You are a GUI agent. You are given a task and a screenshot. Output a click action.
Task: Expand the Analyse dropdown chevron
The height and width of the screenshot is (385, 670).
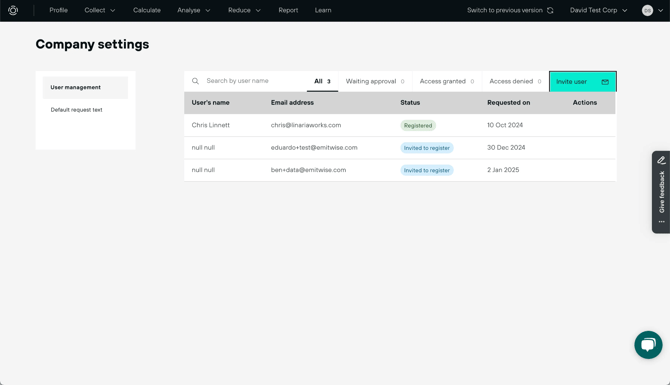tap(208, 10)
